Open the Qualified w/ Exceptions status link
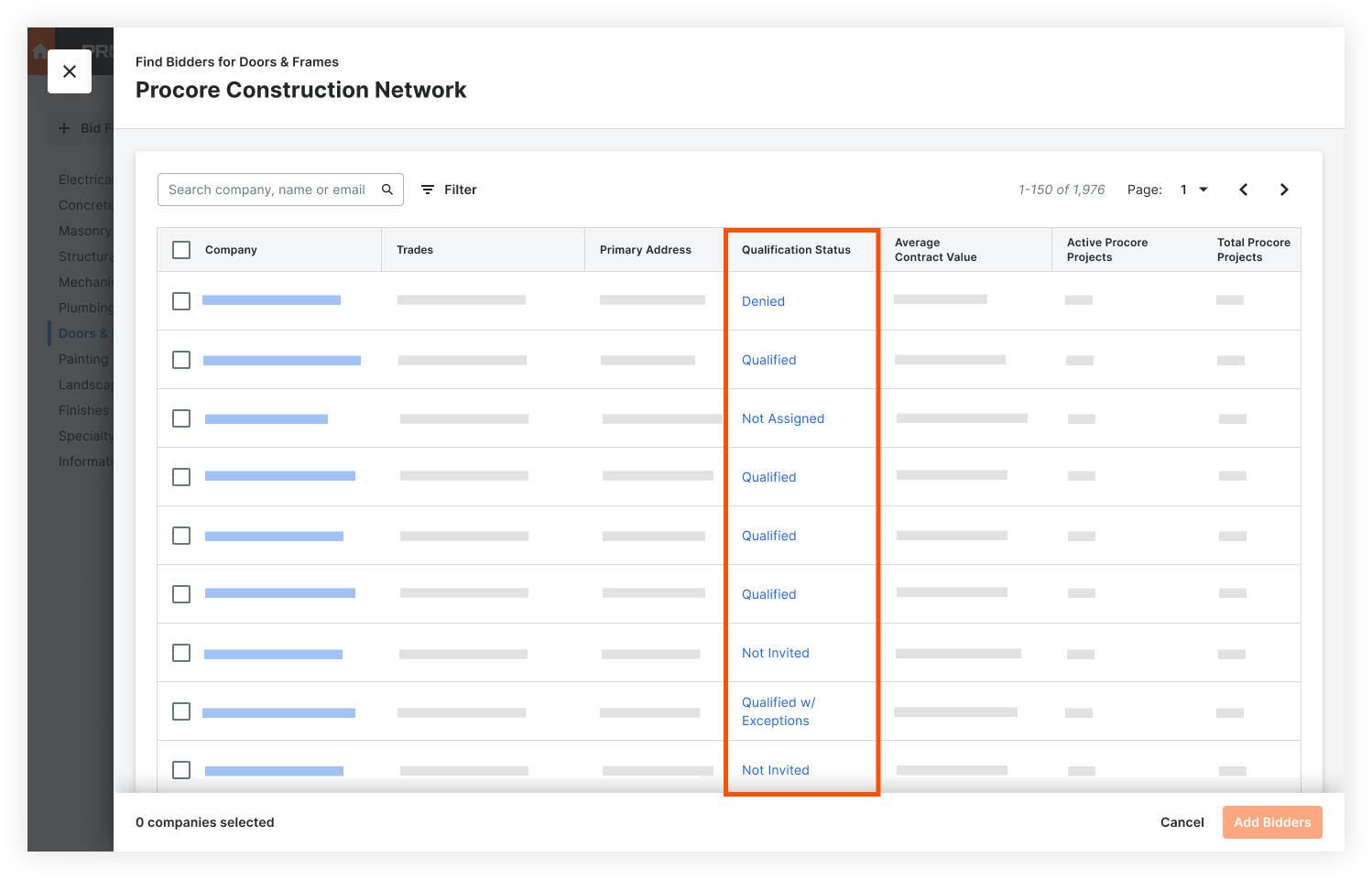The width and height of the screenshot is (1372, 879). [x=779, y=711]
